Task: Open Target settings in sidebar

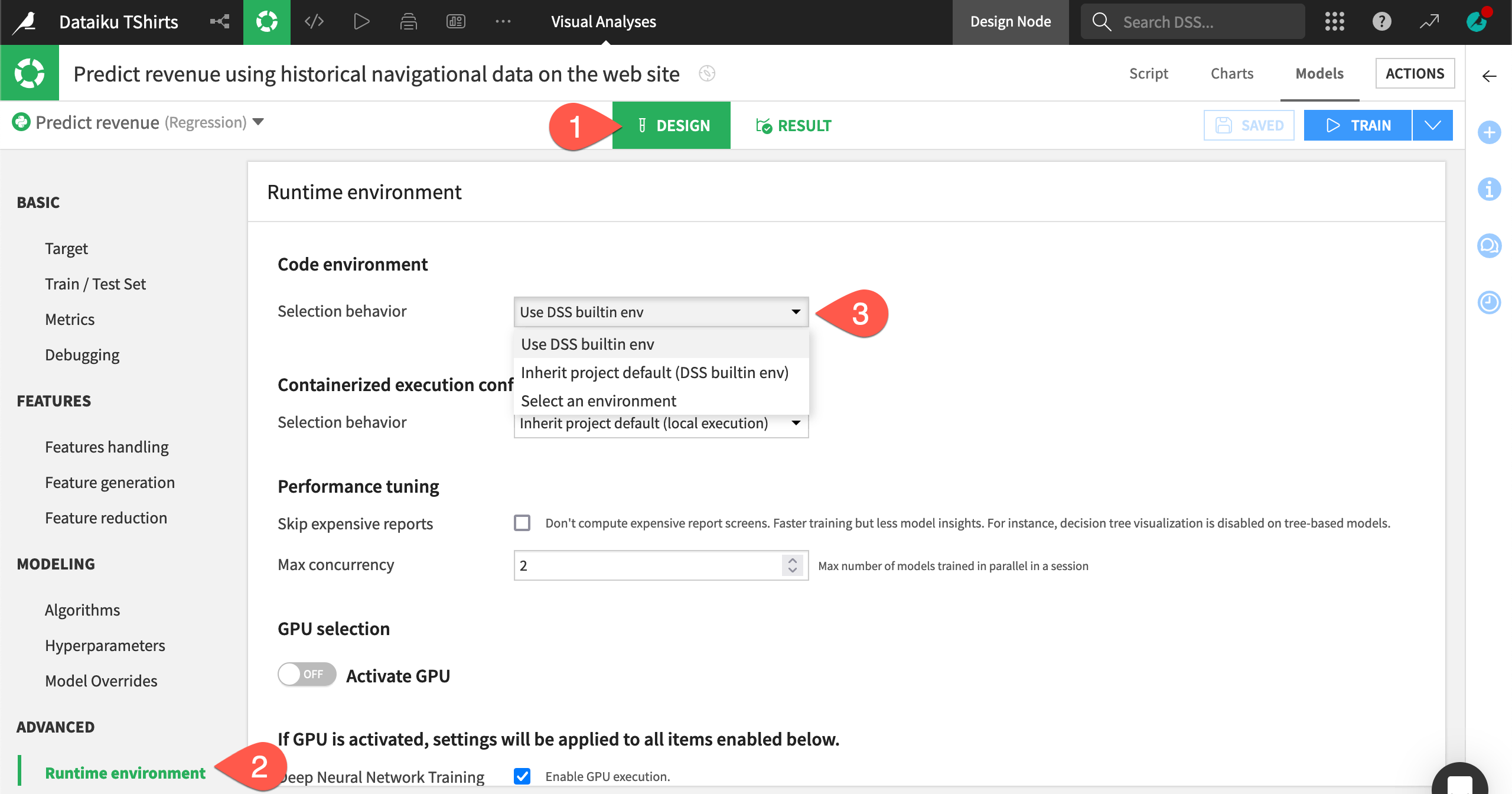Action: pyautogui.click(x=66, y=248)
